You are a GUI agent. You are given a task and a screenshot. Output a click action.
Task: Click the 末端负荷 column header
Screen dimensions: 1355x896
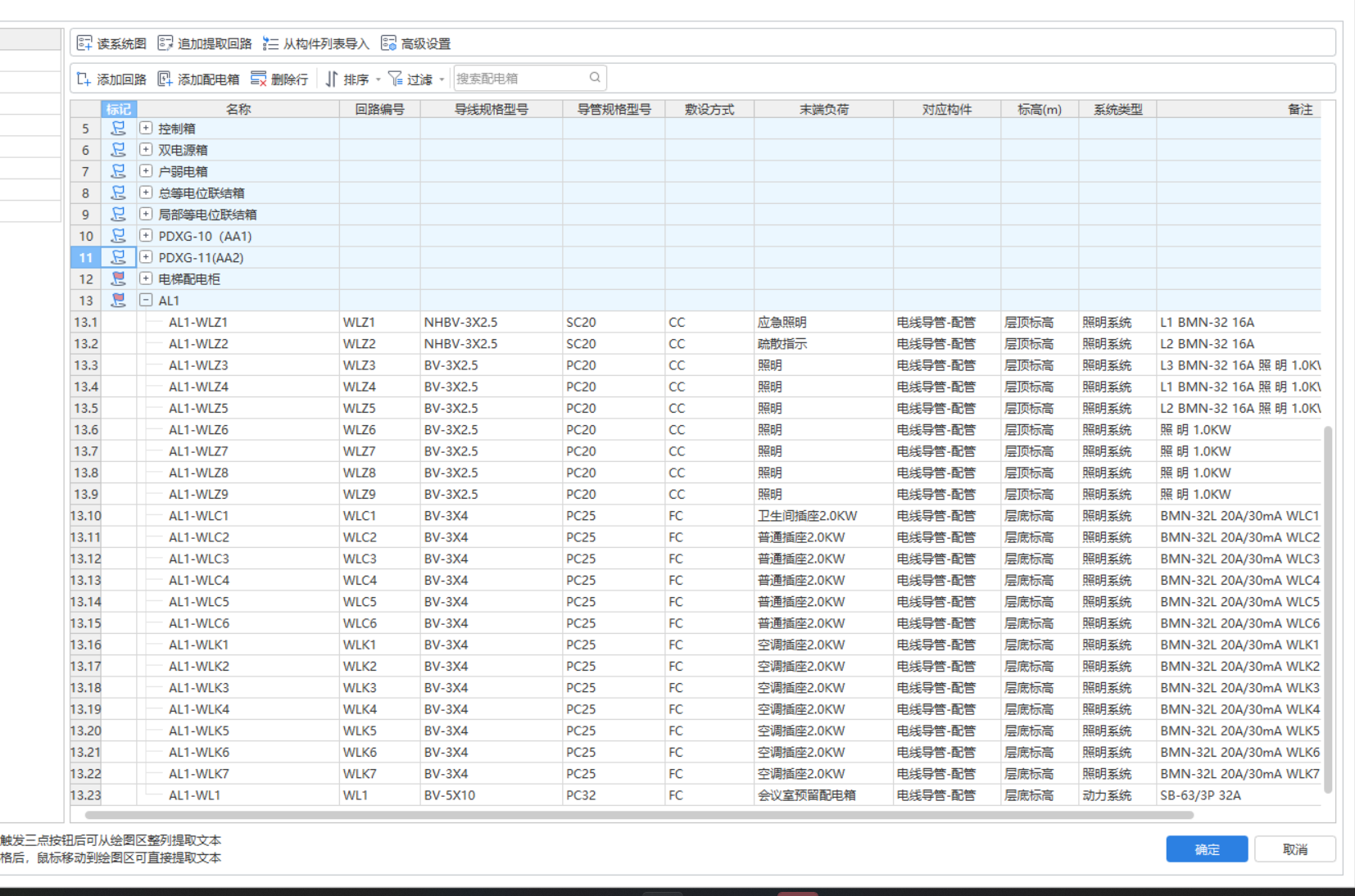[824, 109]
